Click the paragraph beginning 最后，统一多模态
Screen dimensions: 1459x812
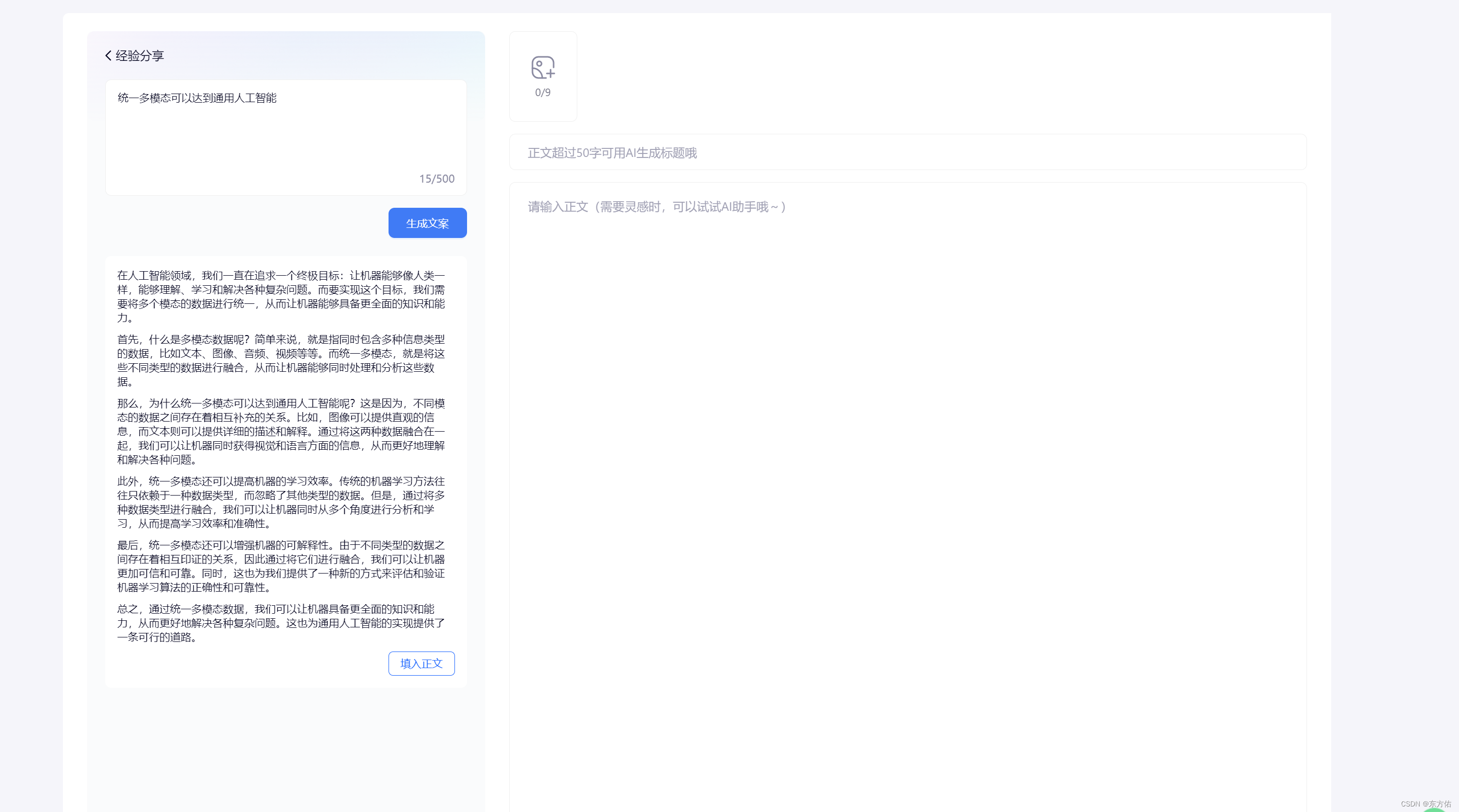coord(281,565)
